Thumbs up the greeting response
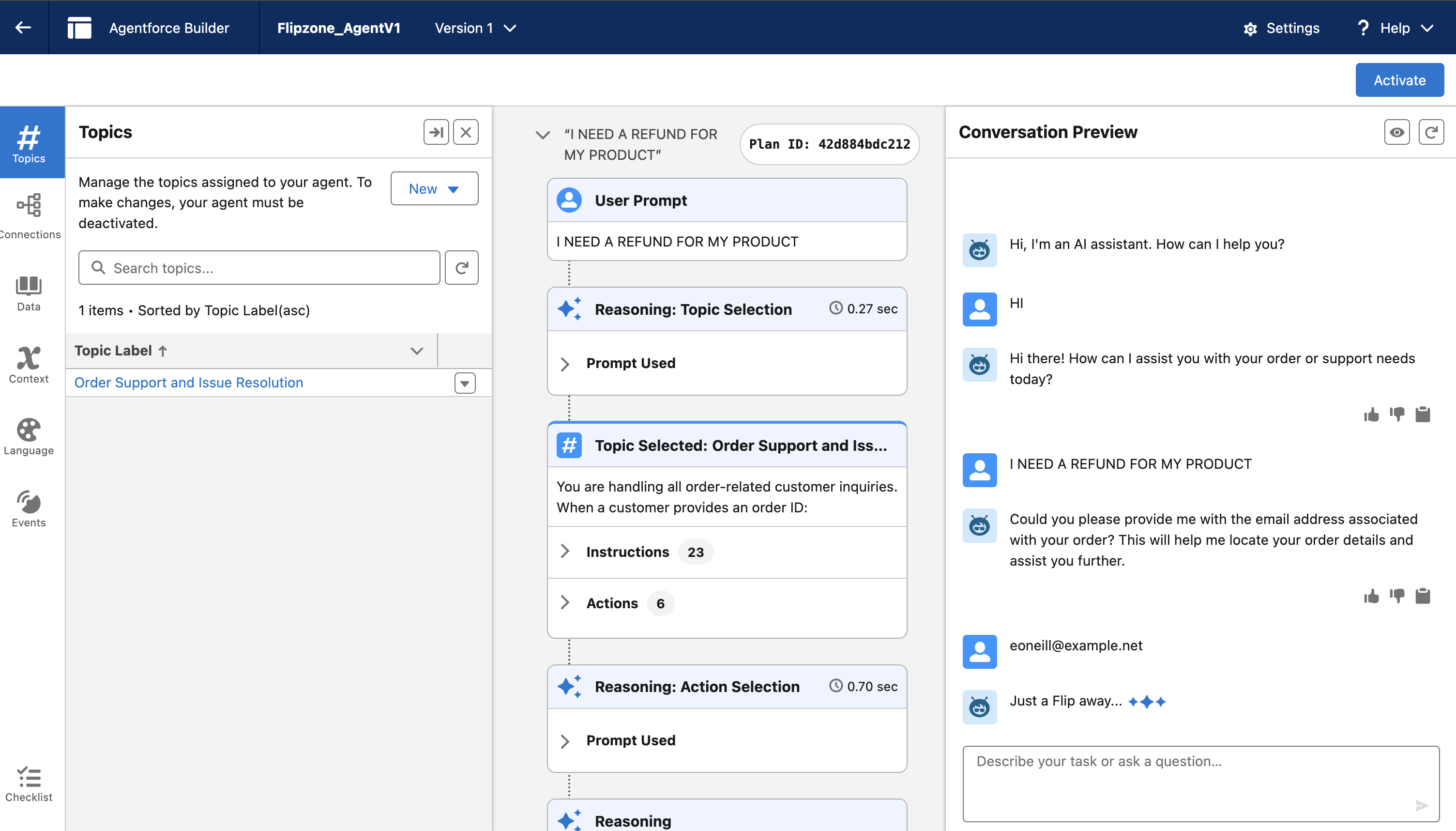This screenshot has width=1456, height=831. [x=1371, y=415]
